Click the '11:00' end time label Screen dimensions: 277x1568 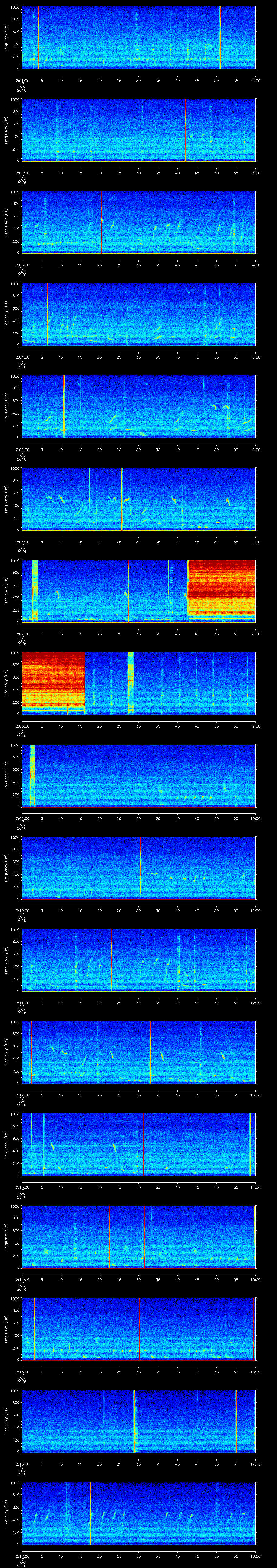pos(255,910)
